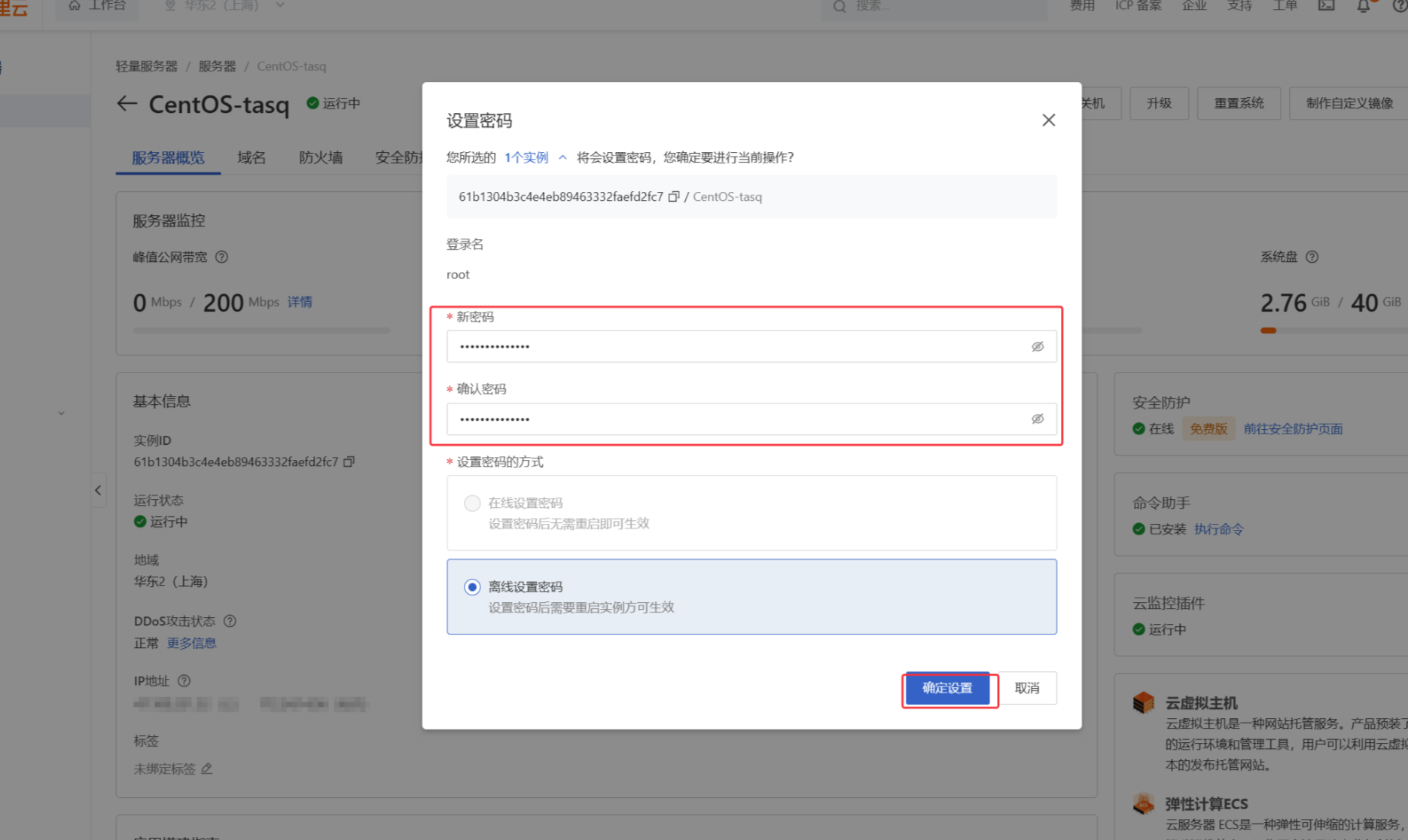Click the help icon next to DDoS攻击状态
This screenshot has width=1408, height=840.
pyautogui.click(x=230, y=621)
